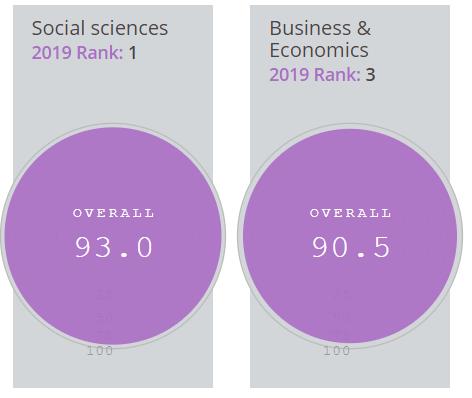472x398 pixels.
Task: Click the word Economics in the heading
Action: (x=319, y=50)
